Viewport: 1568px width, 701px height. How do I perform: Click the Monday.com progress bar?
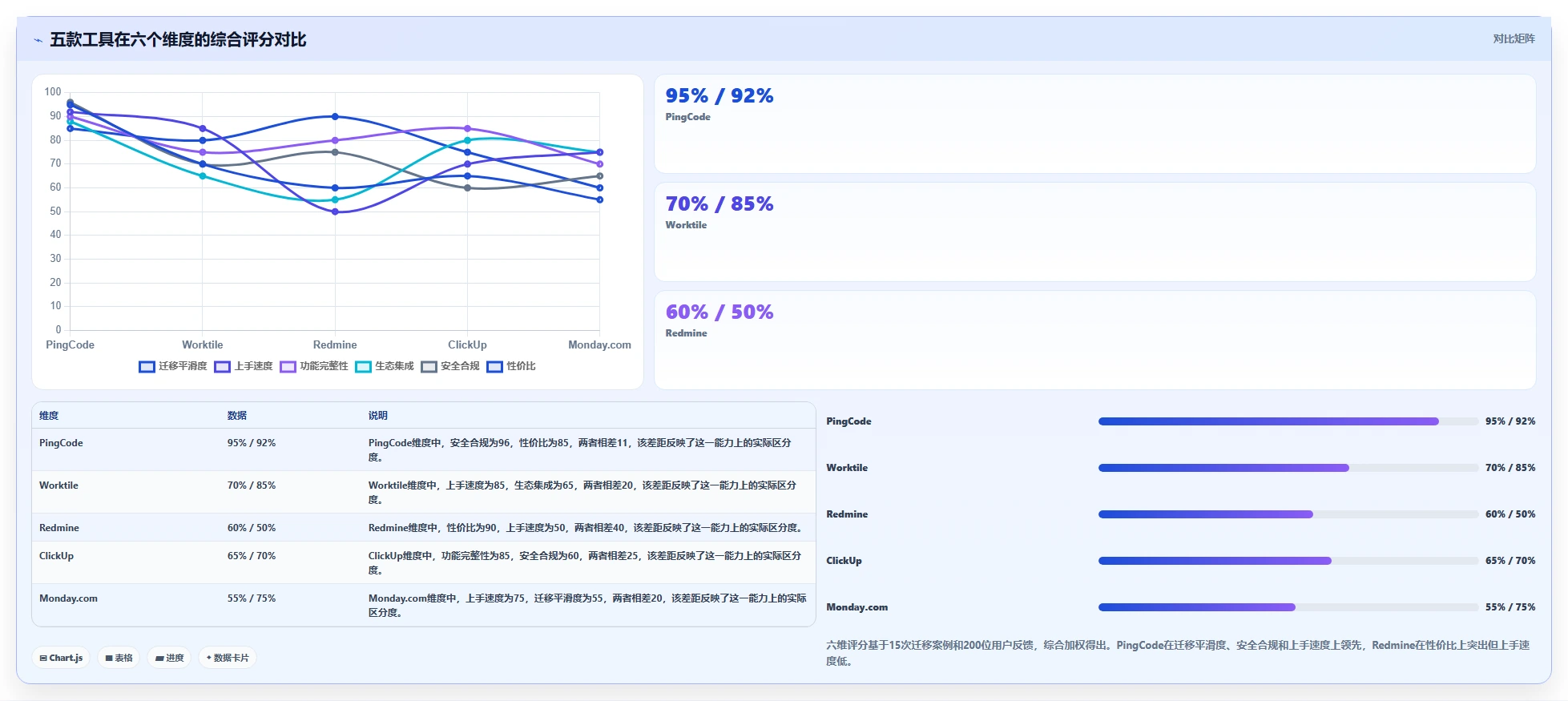[1288, 607]
